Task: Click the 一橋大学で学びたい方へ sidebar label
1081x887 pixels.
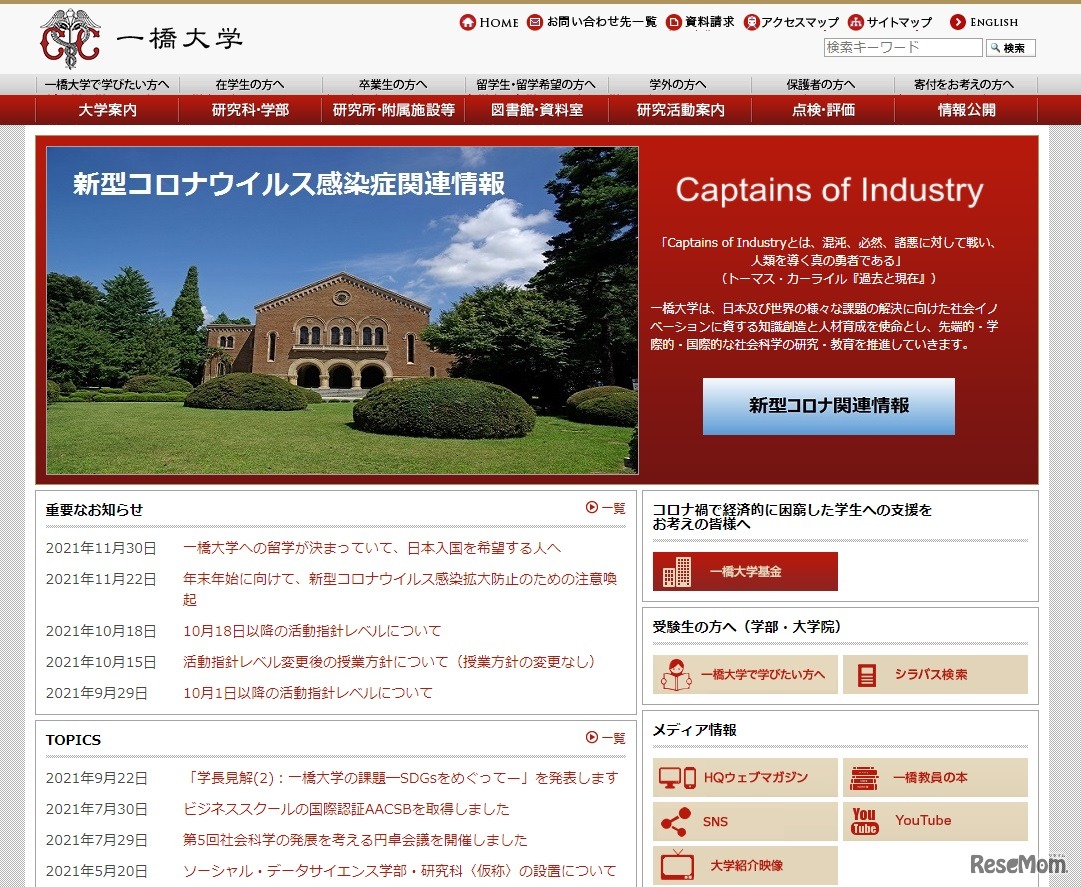Action: [x=762, y=675]
